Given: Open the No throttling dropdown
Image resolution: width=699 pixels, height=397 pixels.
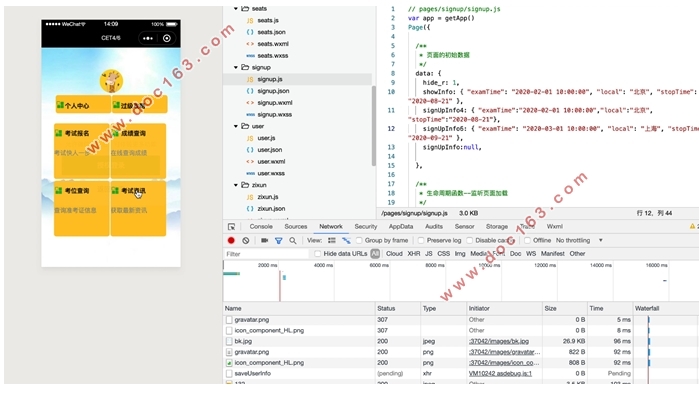Looking at the screenshot, I should point(579,240).
